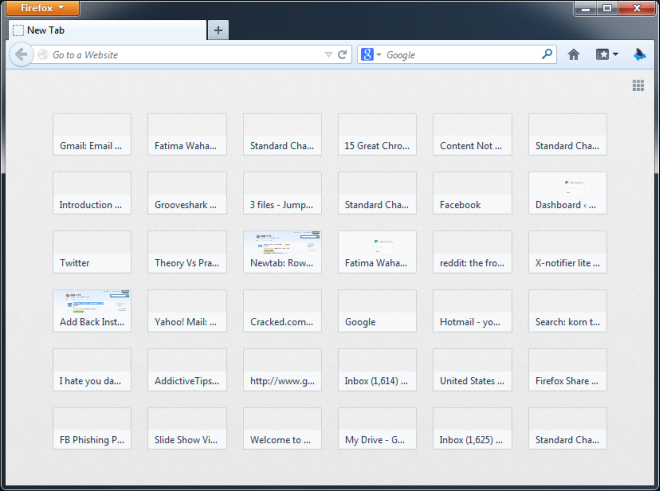The width and height of the screenshot is (660, 491).
Task: Maximize the Firefox window
Action: click(607, 8)
